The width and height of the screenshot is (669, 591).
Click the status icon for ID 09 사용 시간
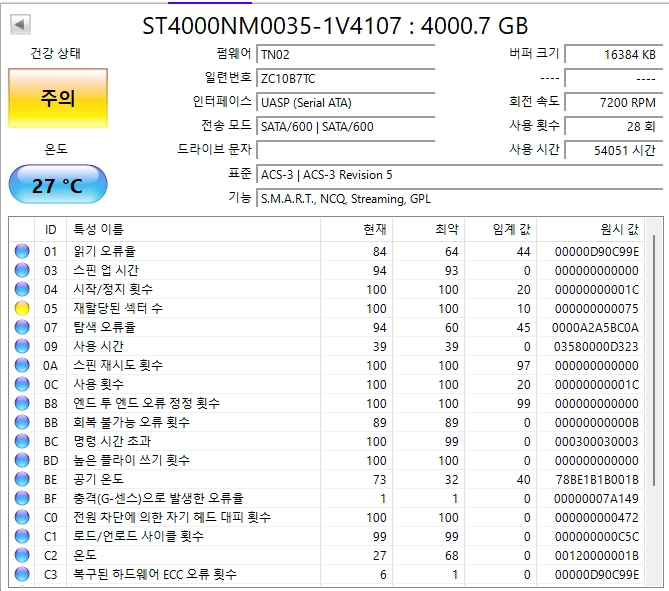(22, 346)
